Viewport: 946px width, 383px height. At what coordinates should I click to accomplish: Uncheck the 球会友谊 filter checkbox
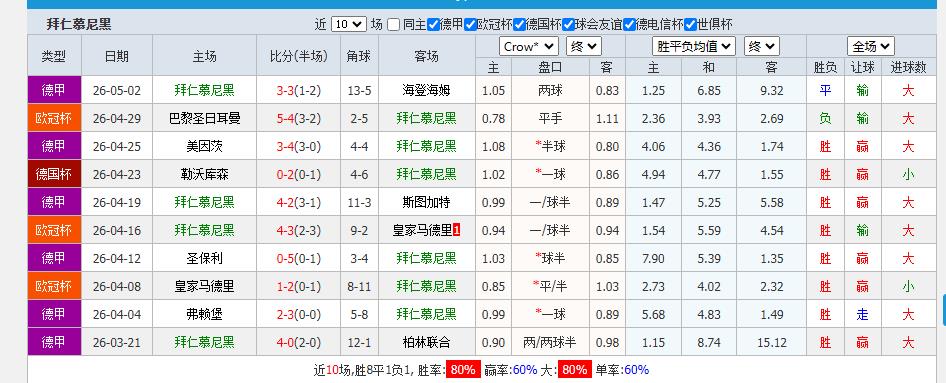568,25
